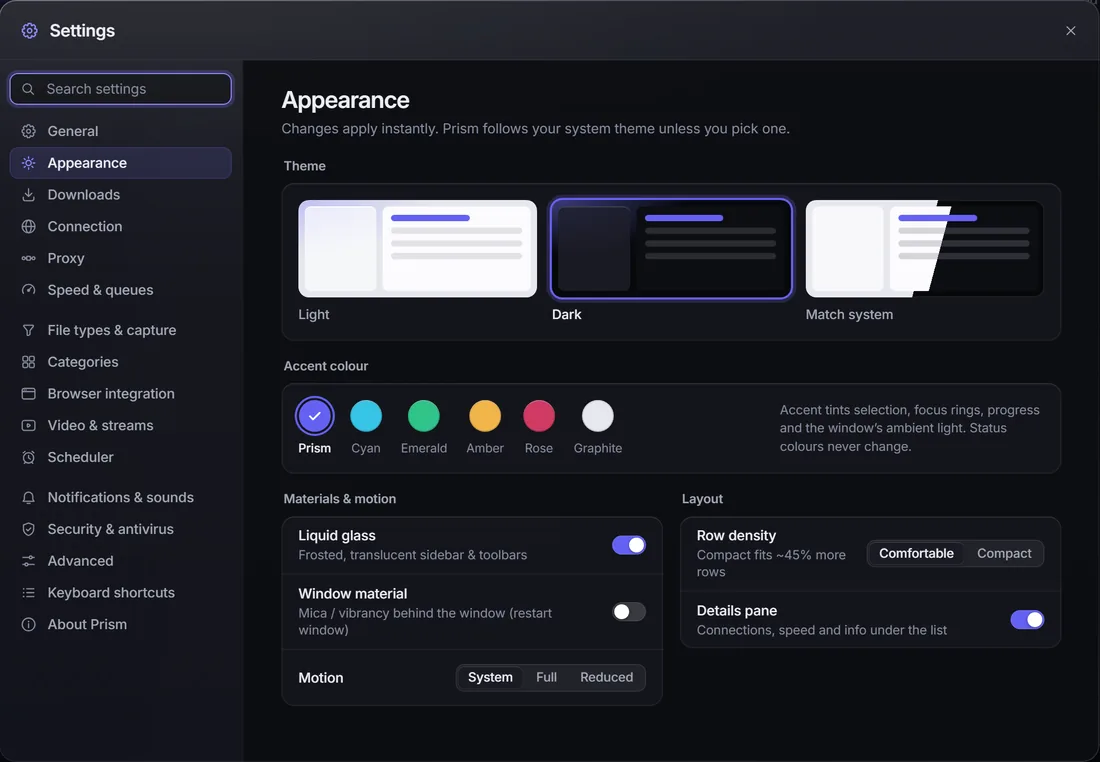
Task: Click the 'Materials & motion' section label
Action: [x=340, y=499]
